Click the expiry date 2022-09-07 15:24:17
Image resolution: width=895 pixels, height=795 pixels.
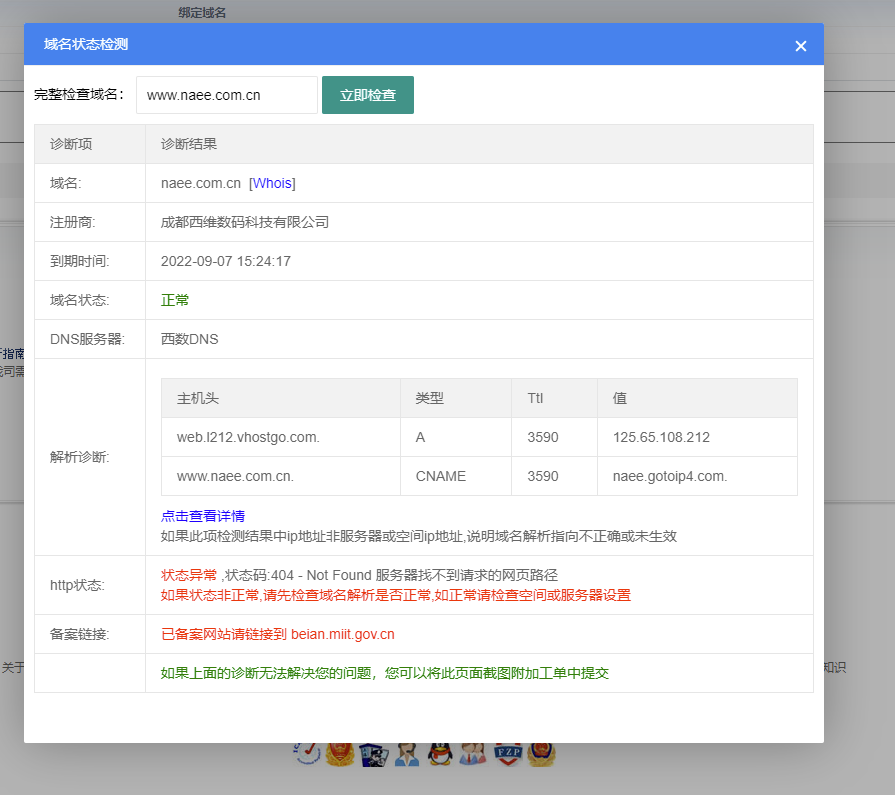[x=226, y=261]
